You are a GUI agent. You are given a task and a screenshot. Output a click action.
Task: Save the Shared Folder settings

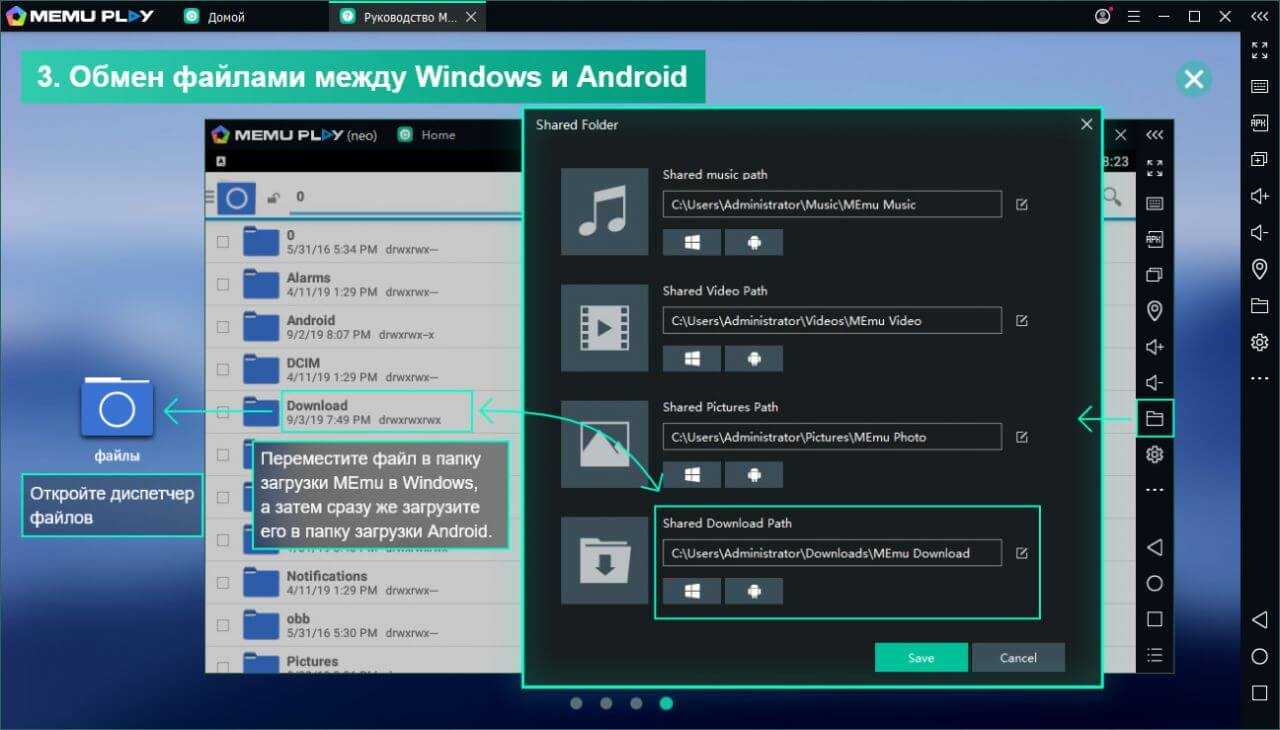tap(921, 657)
